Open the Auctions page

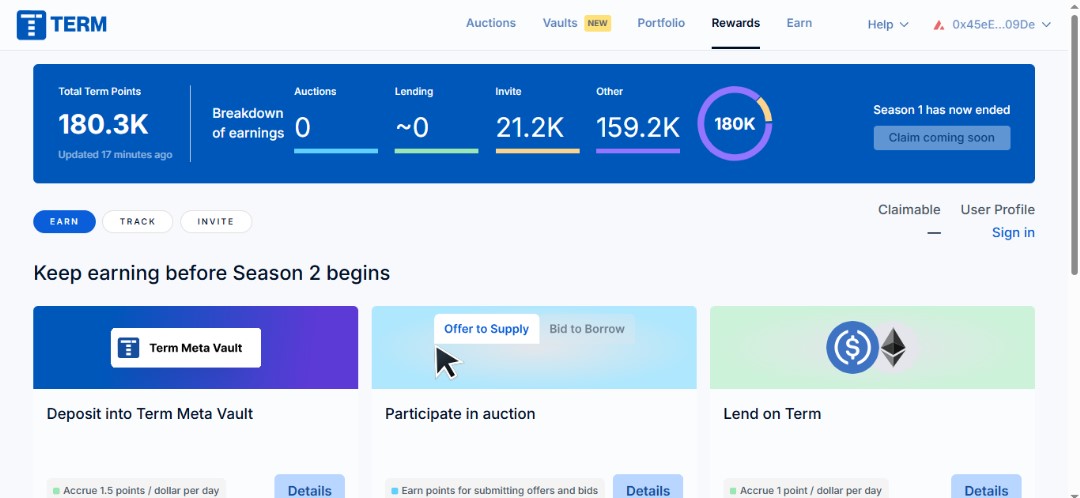click(490, 23)
